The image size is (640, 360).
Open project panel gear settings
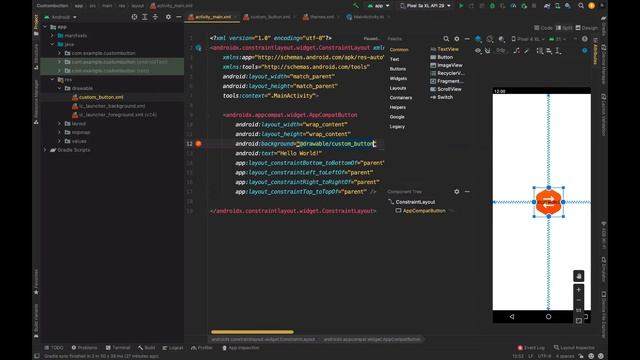coord(168,17)
